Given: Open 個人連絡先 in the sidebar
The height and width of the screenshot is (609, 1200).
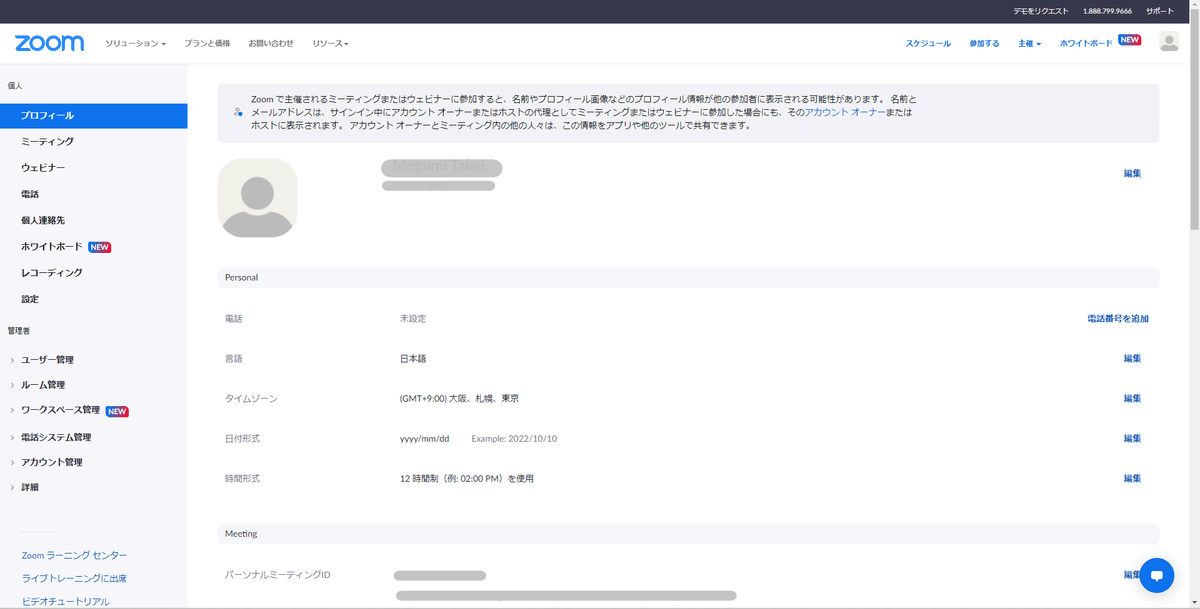Looking at the screenshot, I should coord(43,220).
